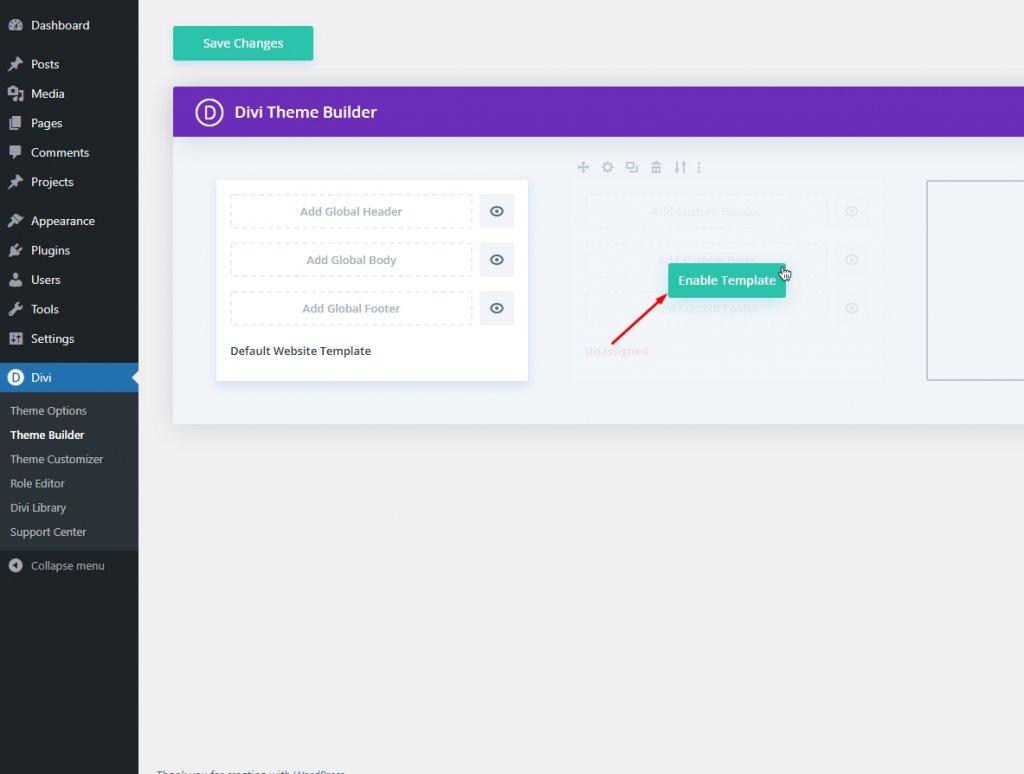This screenshot has width=1024, height=774.
Task: Click the template export arrows icon
Action: tap(680, 167)
